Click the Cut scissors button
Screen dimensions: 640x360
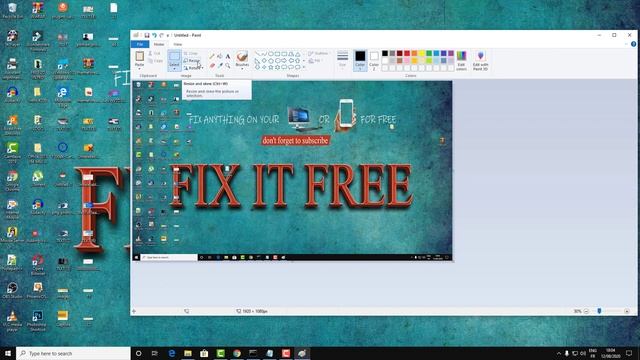click(x=154, y=53)
